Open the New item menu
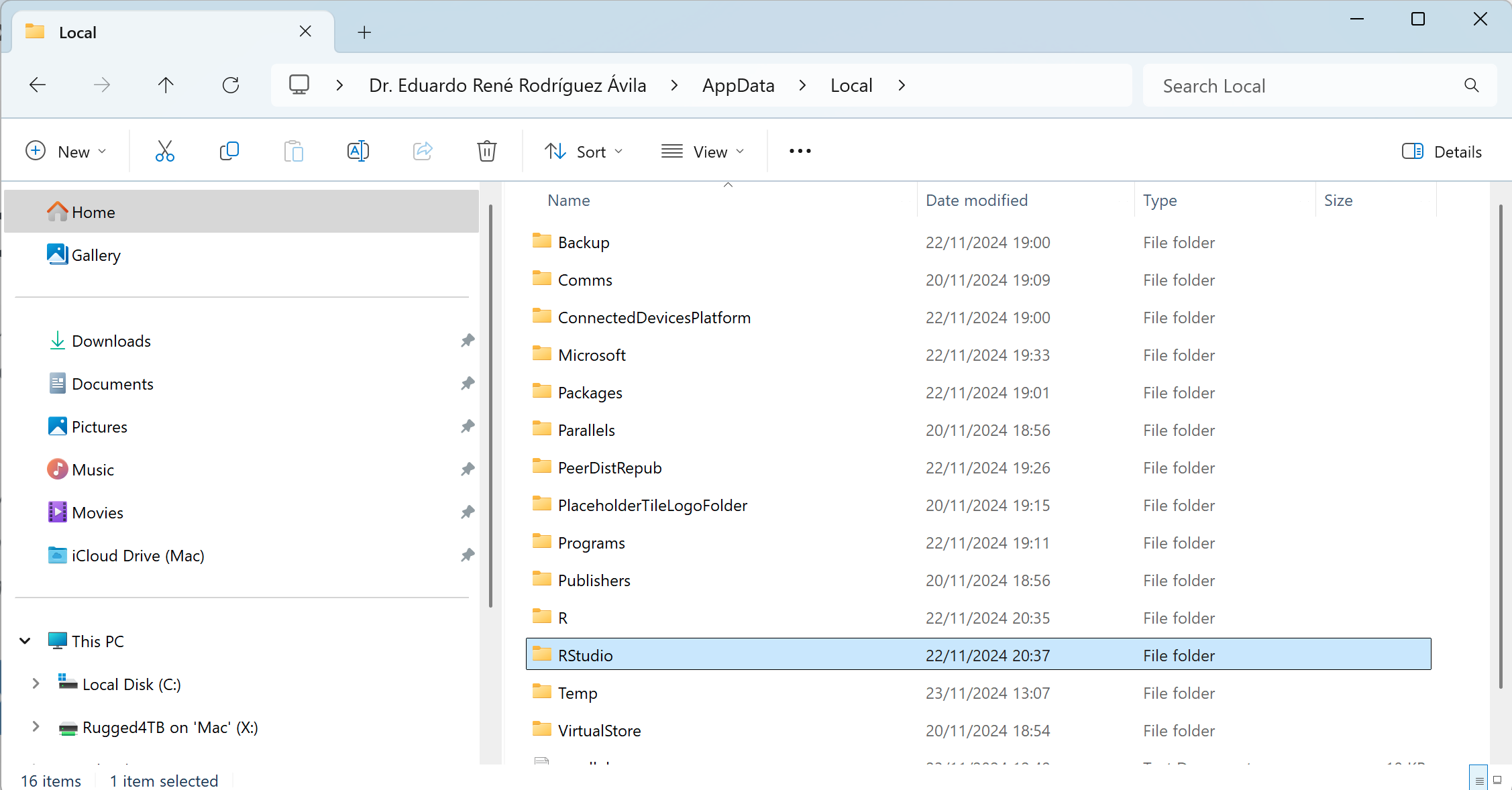Screen dimensions: 1512x790 66,152
